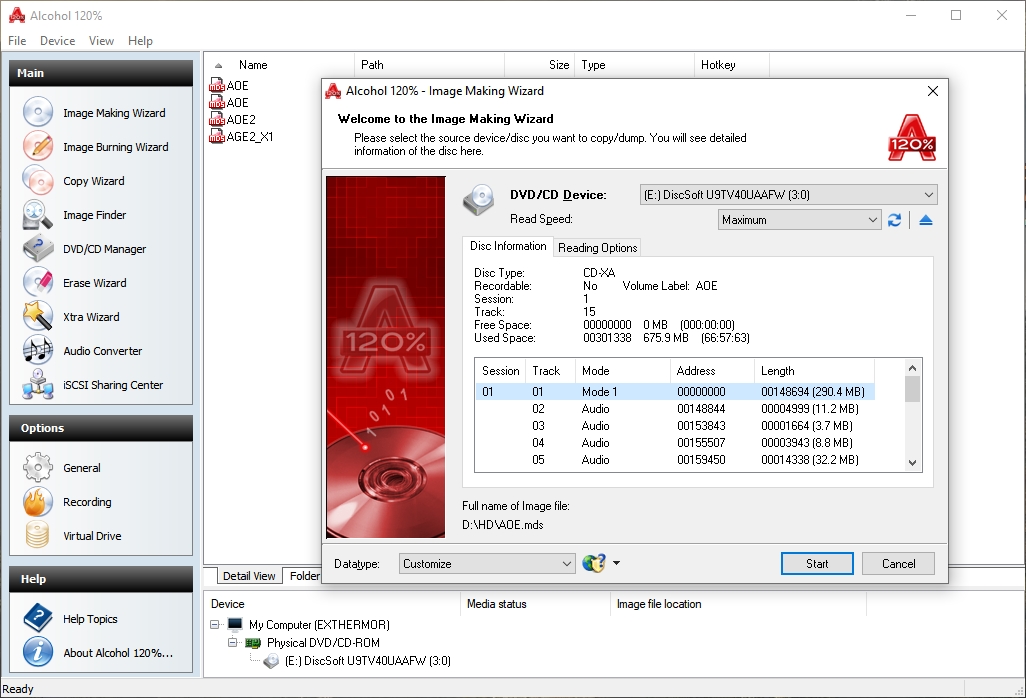Screen dimensions: 1026x698
Task: Open Recording options flame icon
Action: [38, 501]
